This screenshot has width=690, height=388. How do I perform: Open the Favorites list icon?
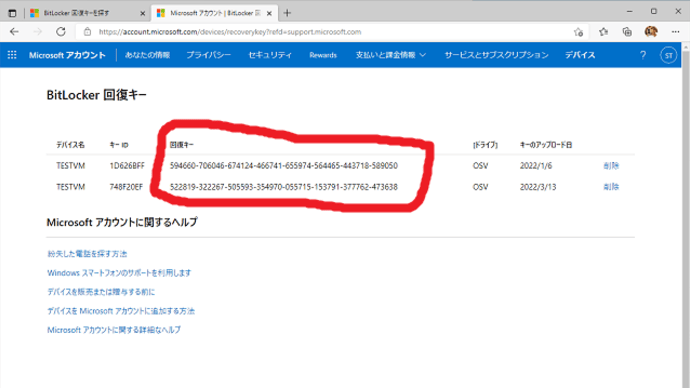point(603,32)
